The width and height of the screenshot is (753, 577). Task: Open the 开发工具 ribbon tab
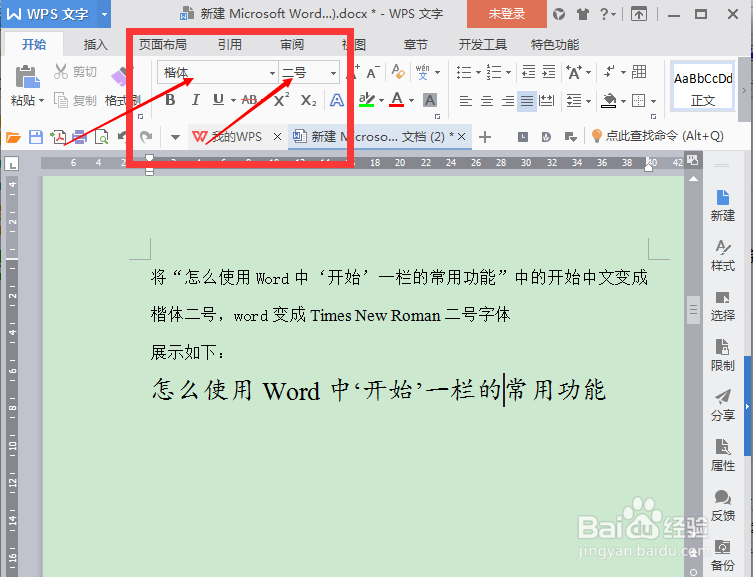click(x=482, y=45)
